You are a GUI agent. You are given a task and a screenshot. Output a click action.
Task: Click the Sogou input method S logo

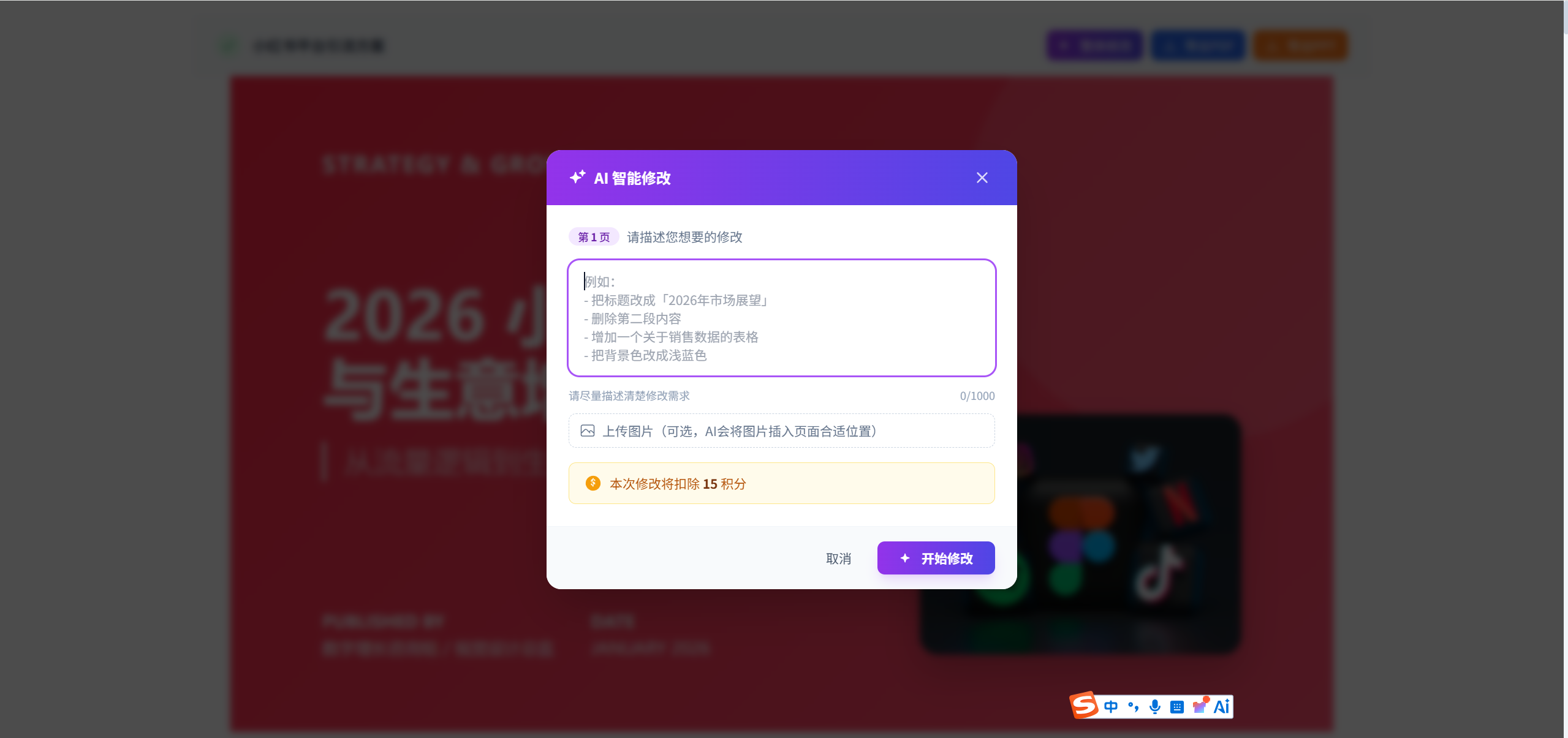coord(1084,705)
